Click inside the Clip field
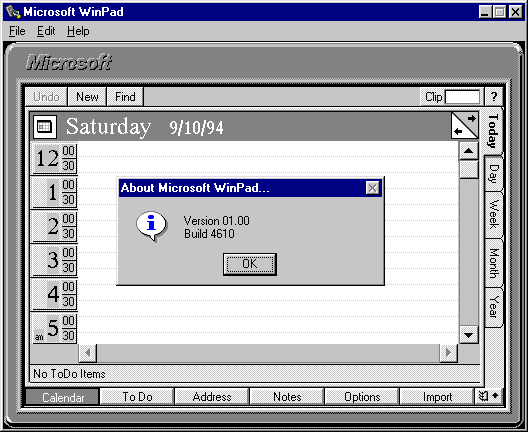 coord(462,97)
